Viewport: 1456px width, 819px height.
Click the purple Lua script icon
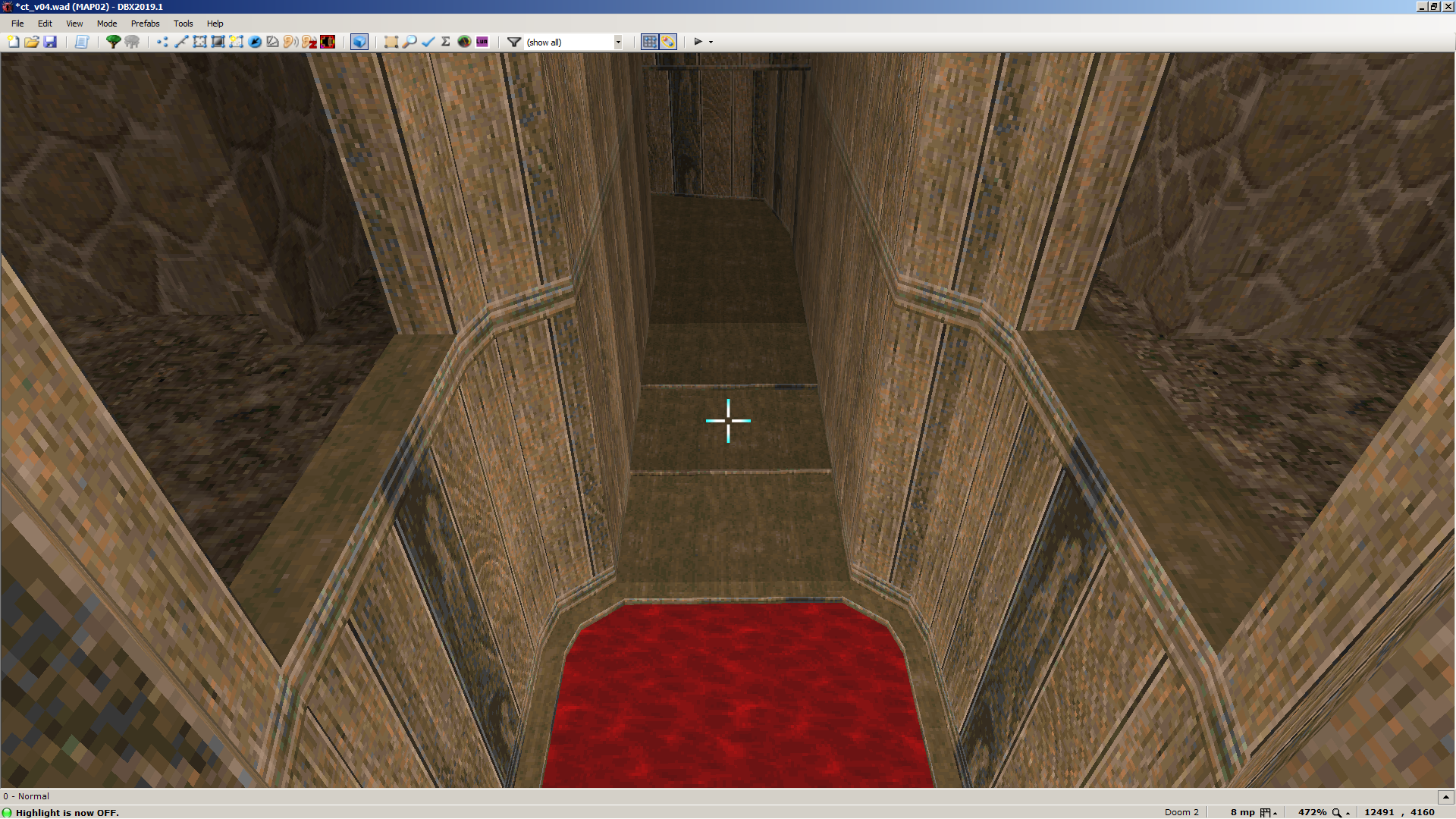coord(482,42)
